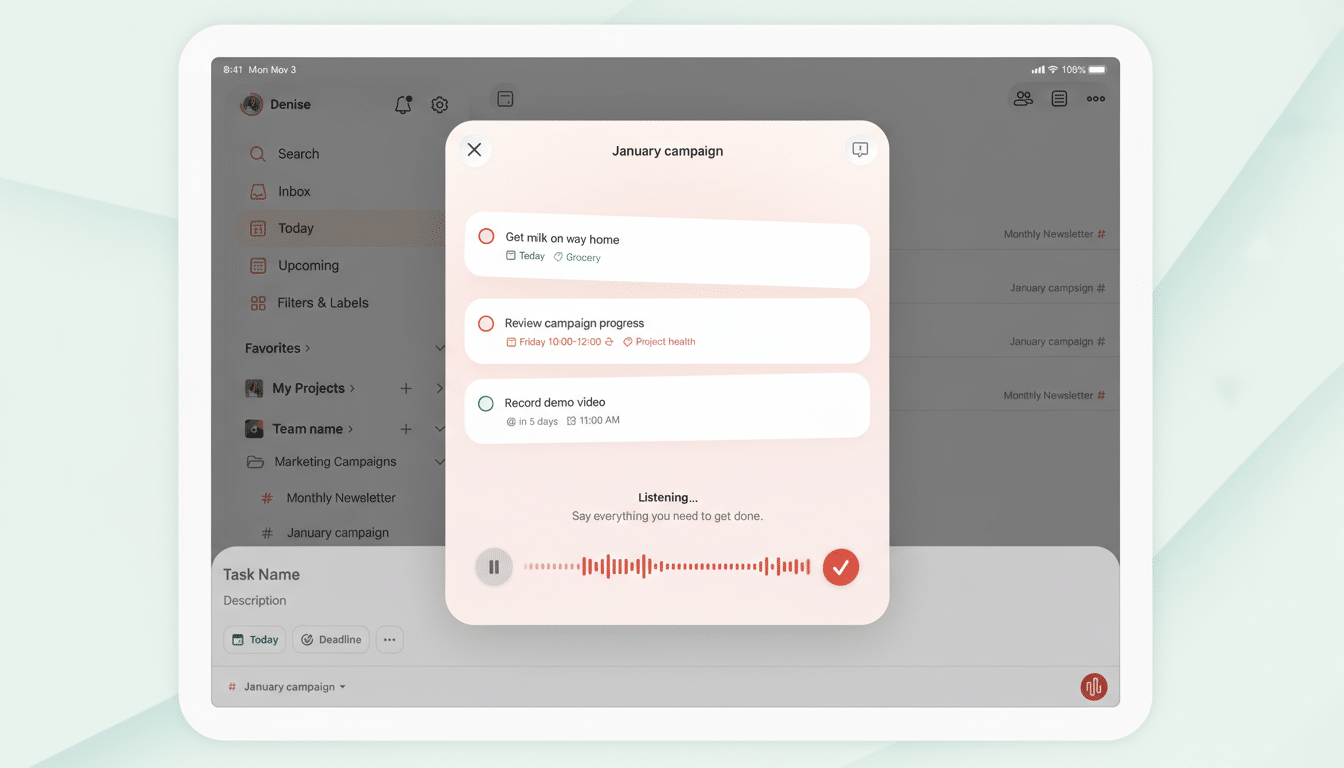Open the more options ellipsis menu top right
1344x768 pixels.
1095,98
